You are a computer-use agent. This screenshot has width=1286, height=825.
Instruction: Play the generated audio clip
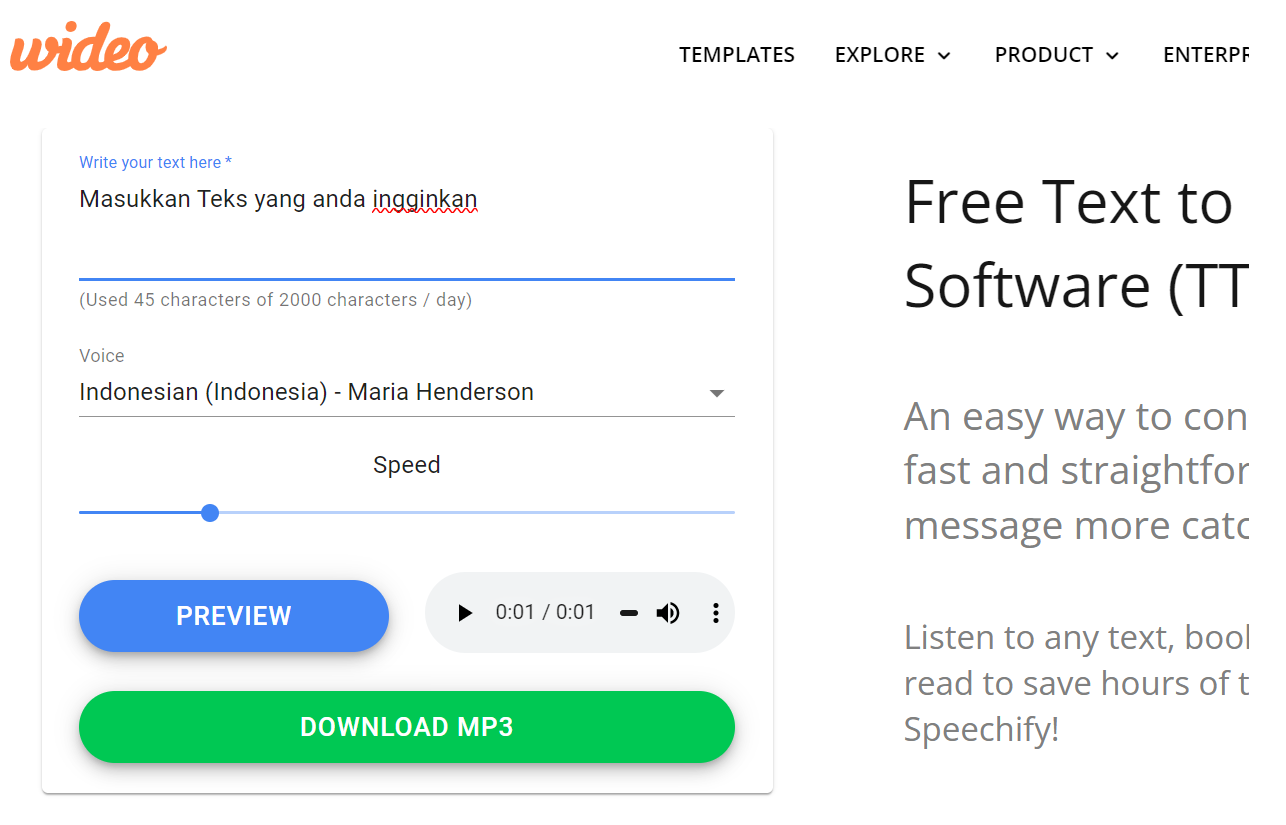pyautogui.click(x=465, y=613)
